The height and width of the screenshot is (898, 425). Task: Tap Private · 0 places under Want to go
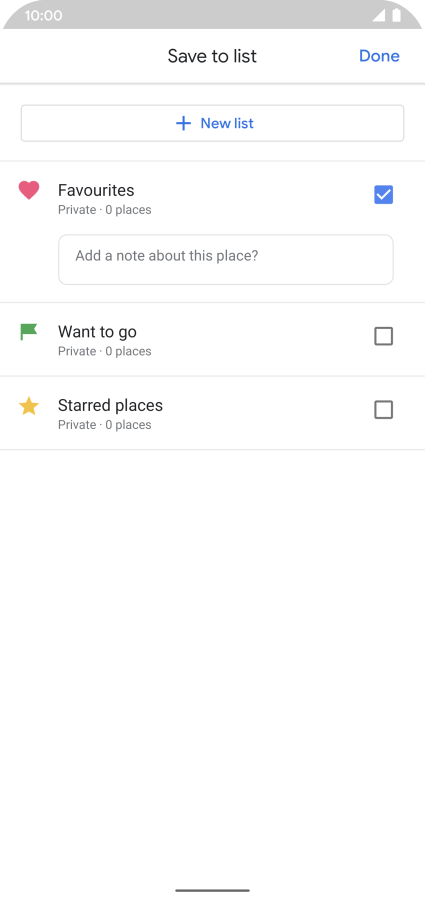pyautogui.click(x=105, y=351)
